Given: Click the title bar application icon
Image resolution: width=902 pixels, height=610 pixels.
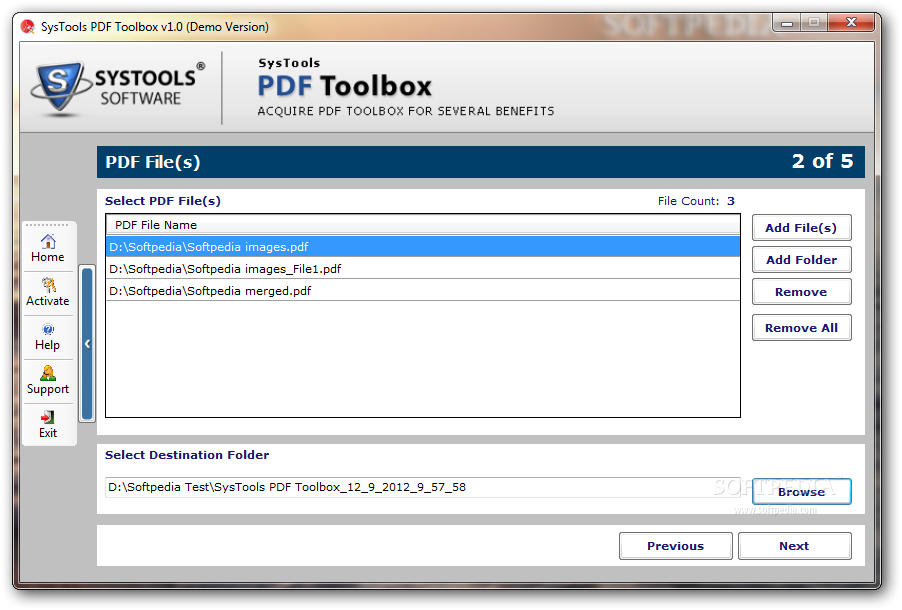Looking at the screenshot, I should click(x=27, y=26).
